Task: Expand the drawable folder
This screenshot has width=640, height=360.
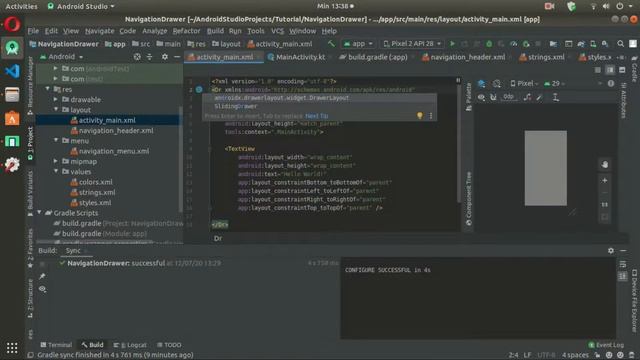Action: pos(56,99)
